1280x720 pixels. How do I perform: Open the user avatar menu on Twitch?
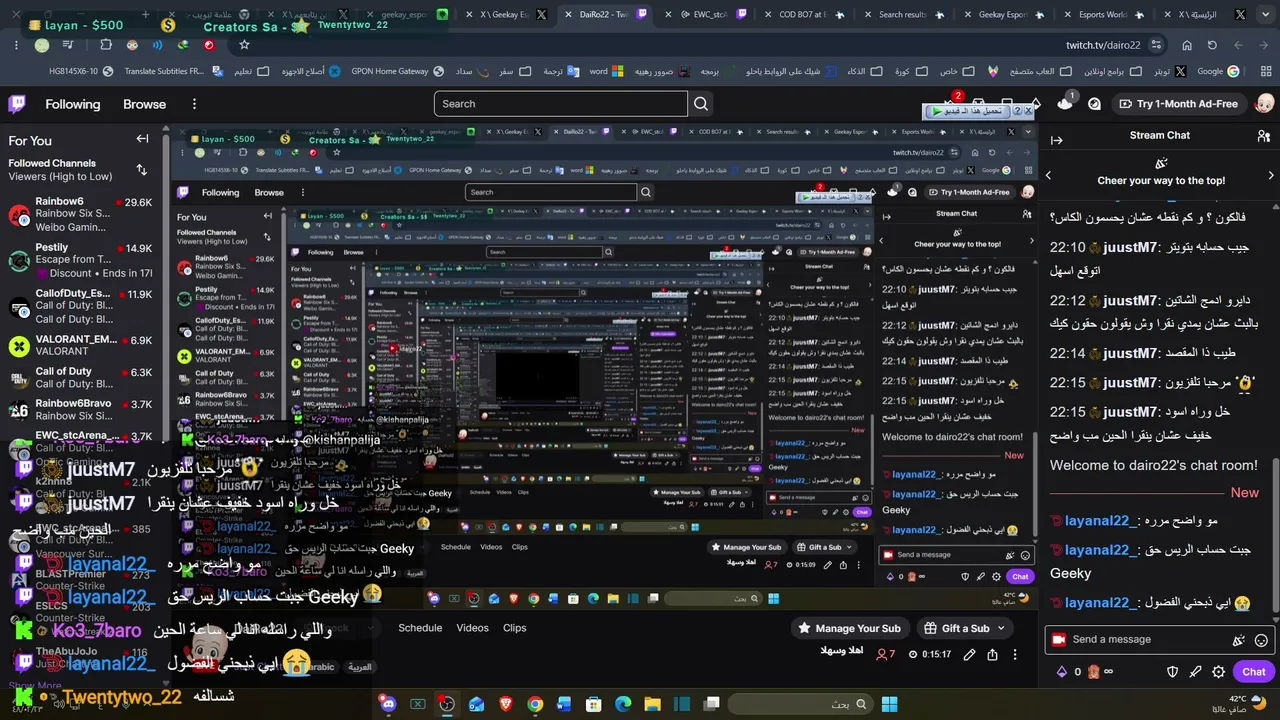click(x=1264, y=104)
